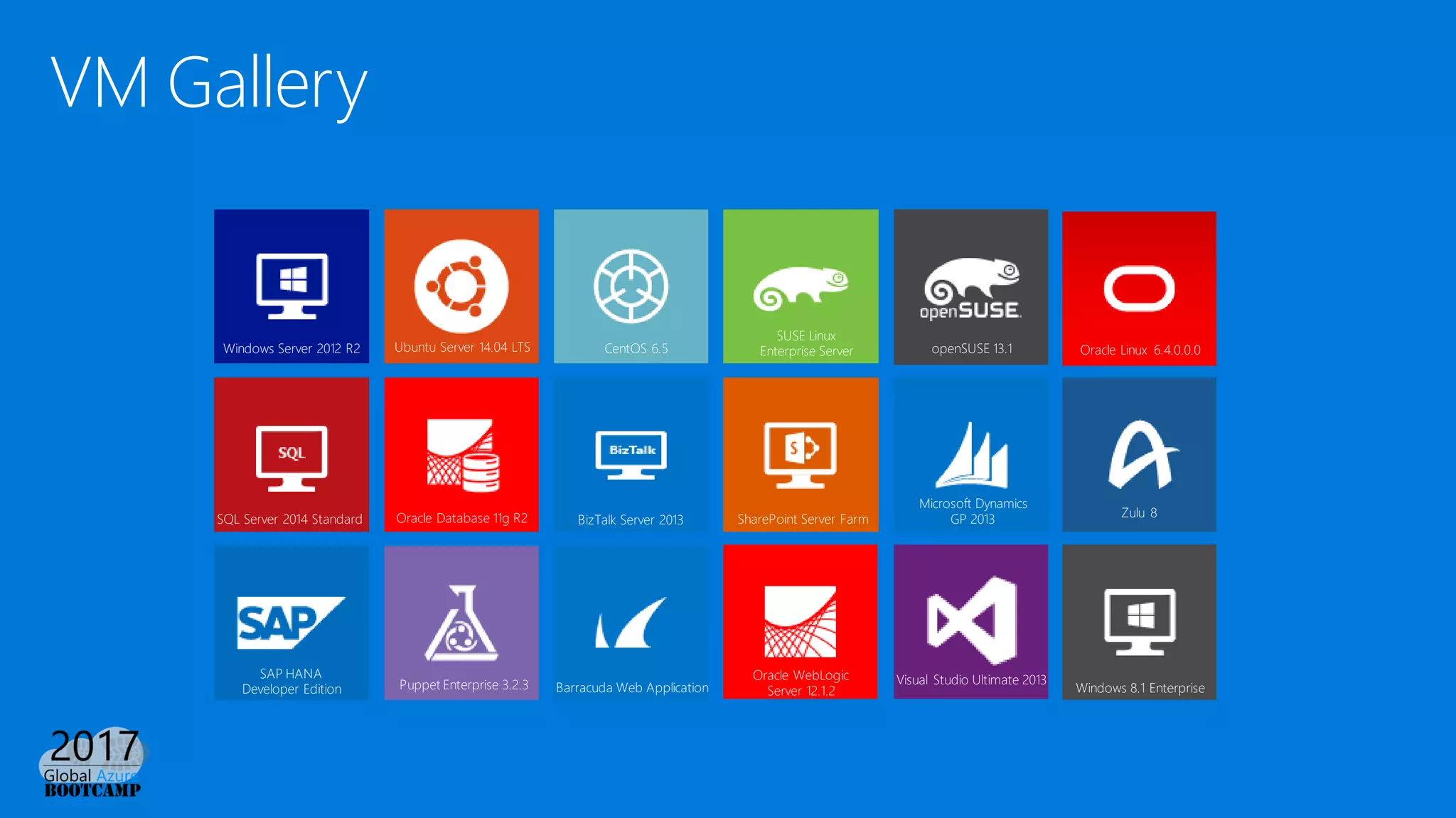This screenshot has width=1456, height=818.
Task: Click the 'SQL Server 2014 Standard' label
Action: (290, 520)
